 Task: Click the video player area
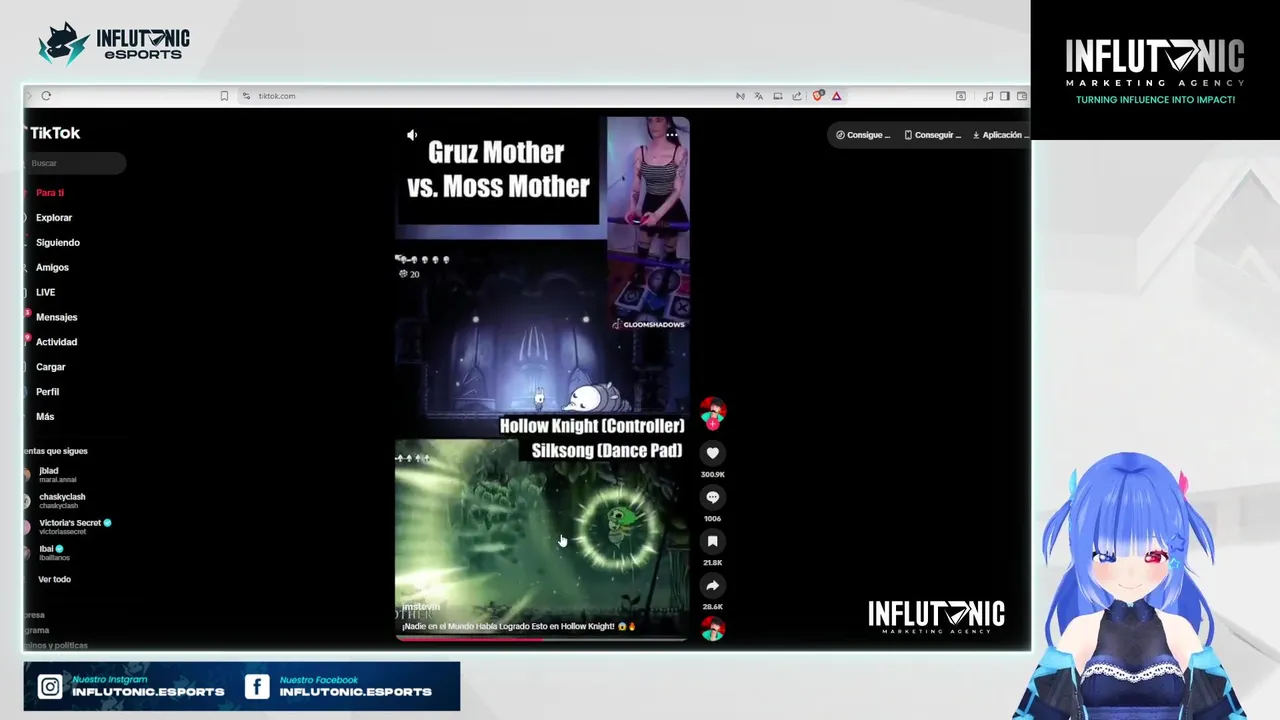pos(542,378)
